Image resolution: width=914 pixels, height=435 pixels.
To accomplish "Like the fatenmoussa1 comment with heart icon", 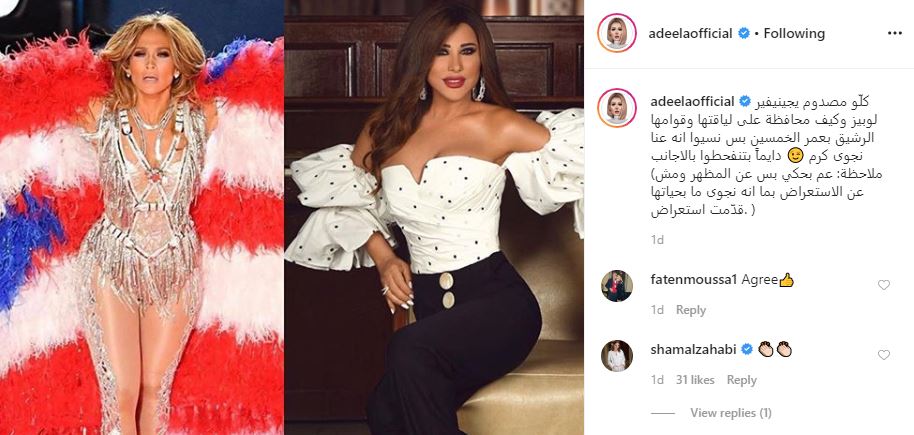I will point(884,285).
